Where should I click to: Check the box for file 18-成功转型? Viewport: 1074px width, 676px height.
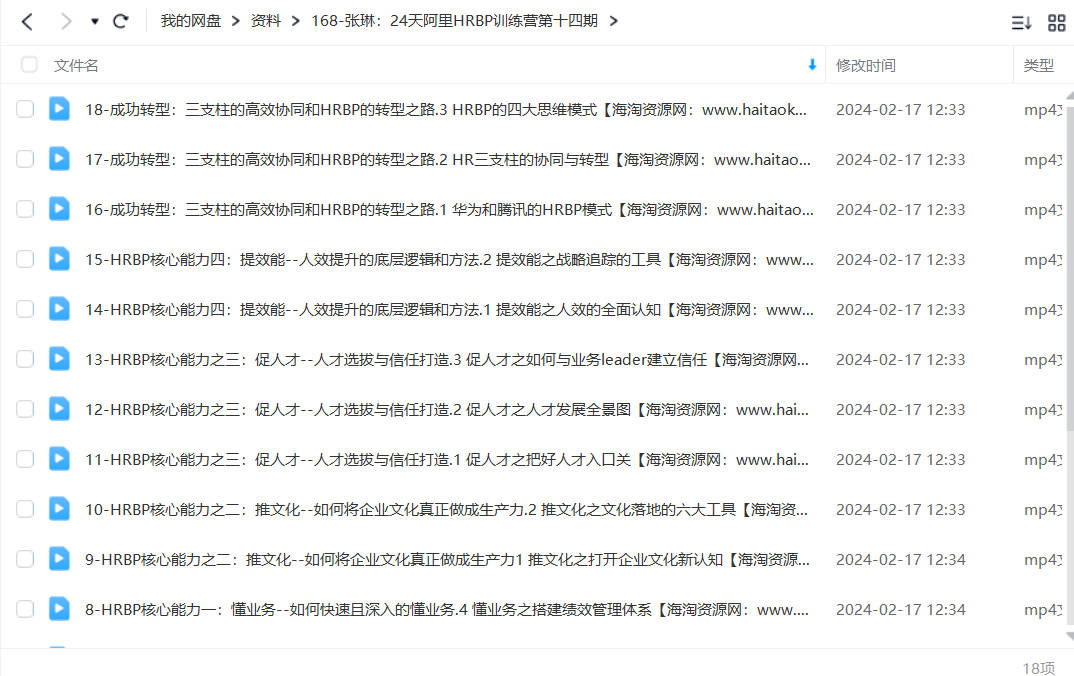[25, 110]
